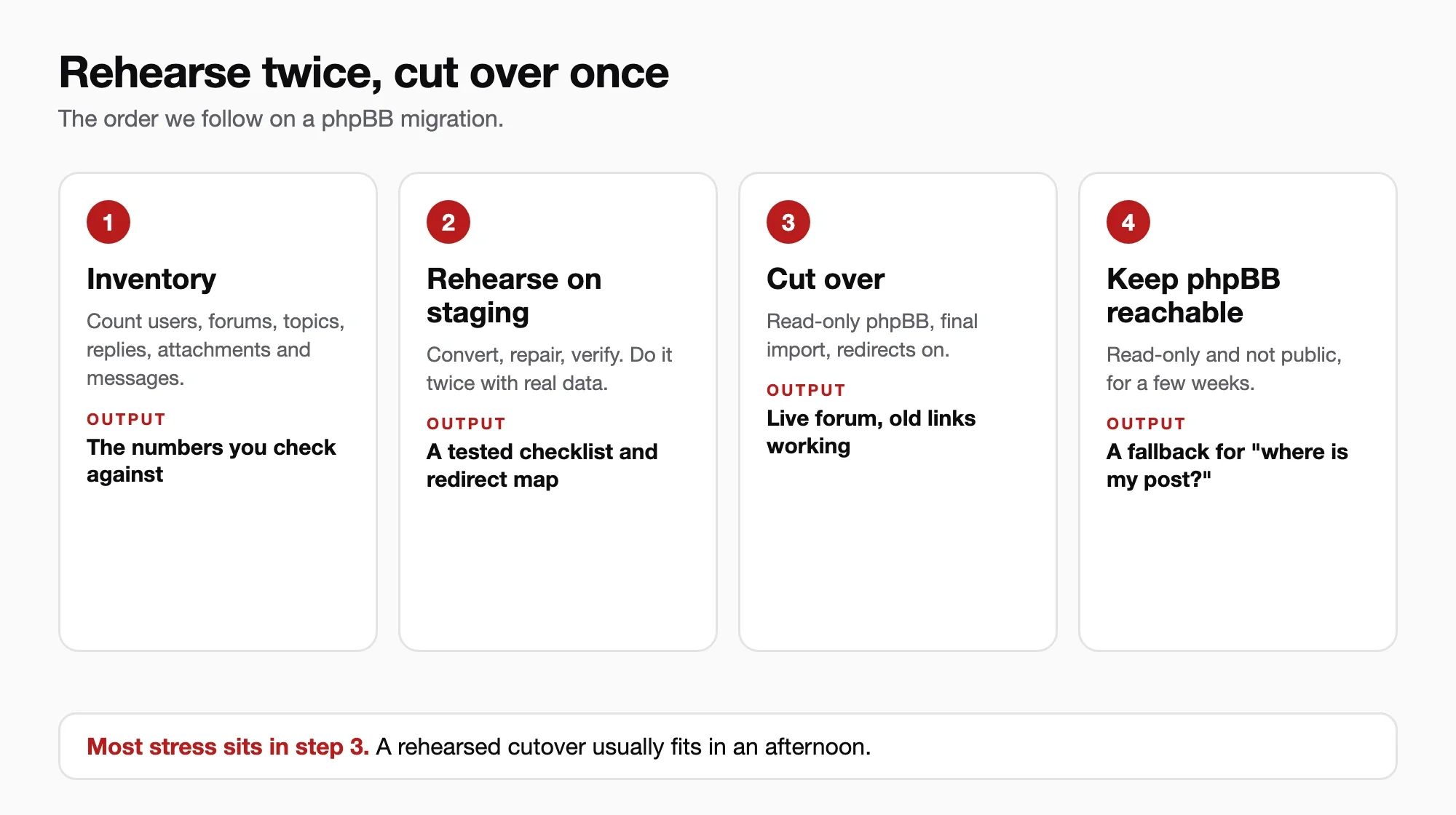Click the red step 2 circle badge
The image size is (1456, 815).
(448, 222)
